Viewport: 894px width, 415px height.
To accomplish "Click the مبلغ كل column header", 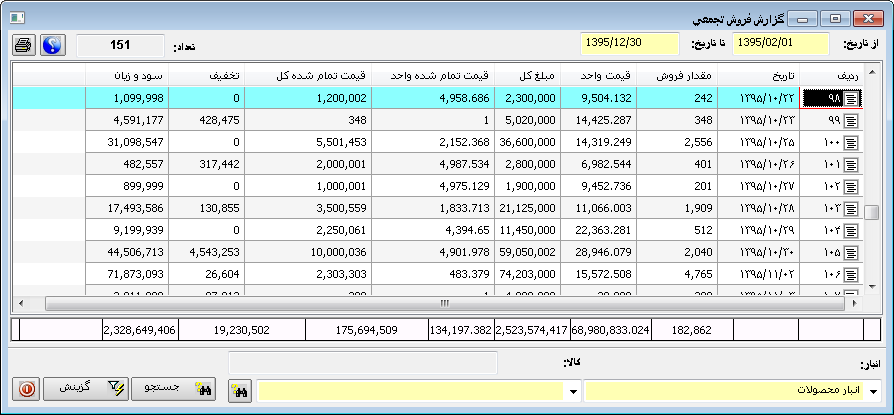I will tap(527, 76).
